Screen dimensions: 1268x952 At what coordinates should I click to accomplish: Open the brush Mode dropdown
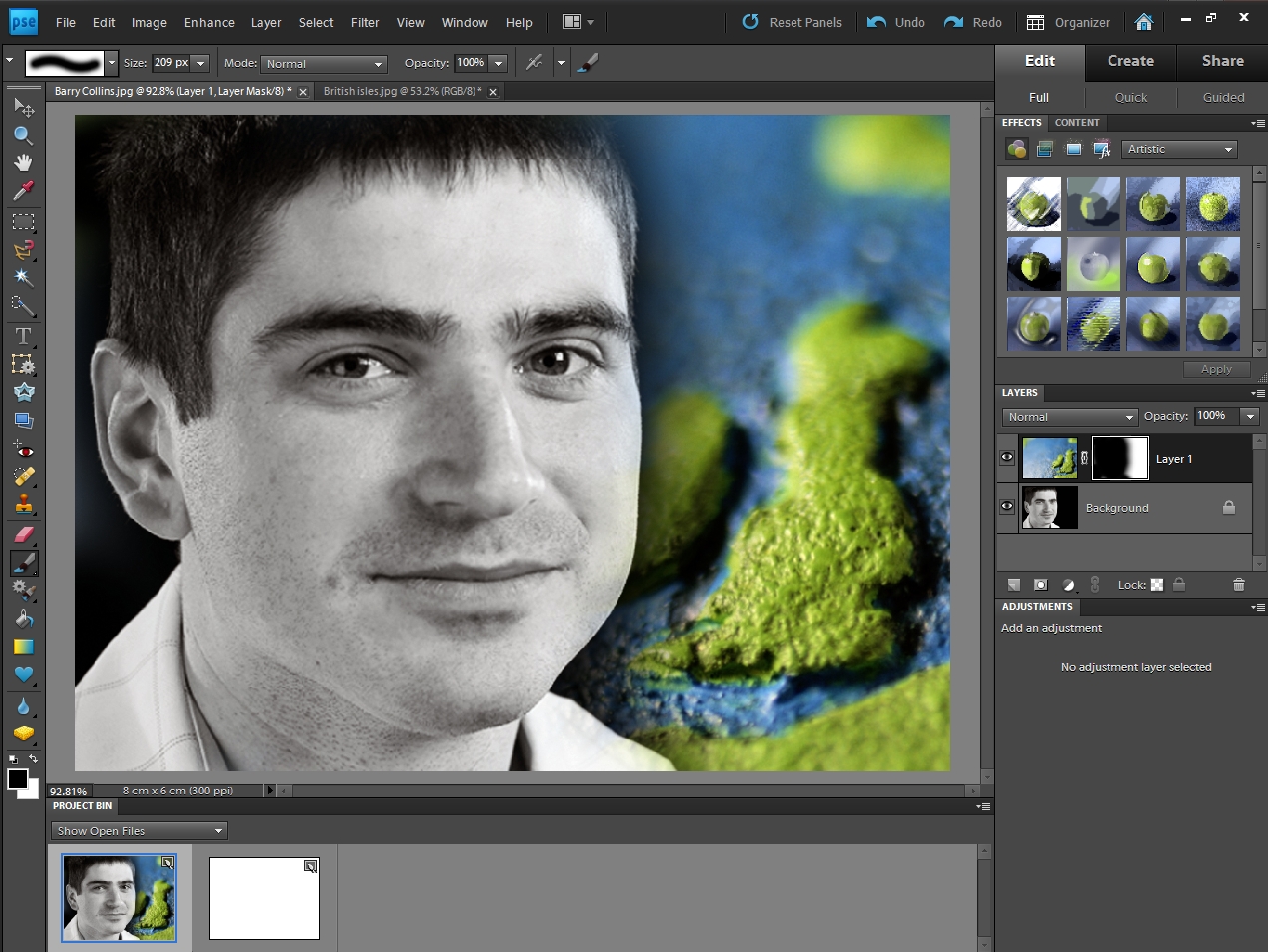(324, 64)
